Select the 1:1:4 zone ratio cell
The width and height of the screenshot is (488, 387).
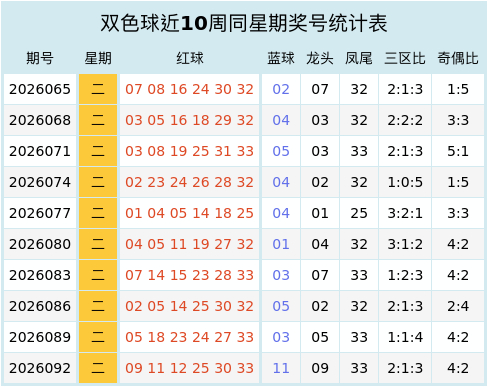405,337
